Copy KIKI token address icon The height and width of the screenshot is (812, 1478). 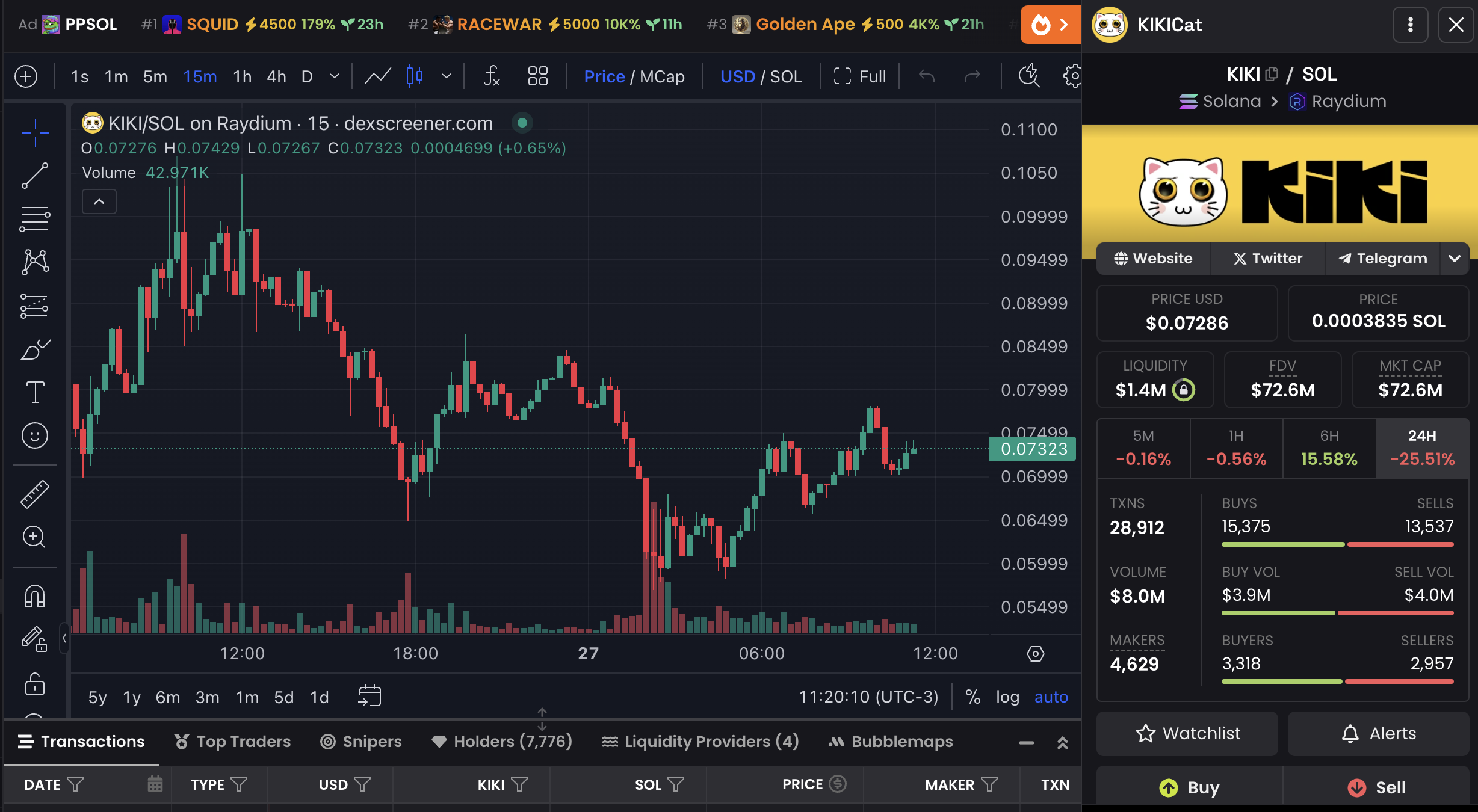(x=1272, y=75)
